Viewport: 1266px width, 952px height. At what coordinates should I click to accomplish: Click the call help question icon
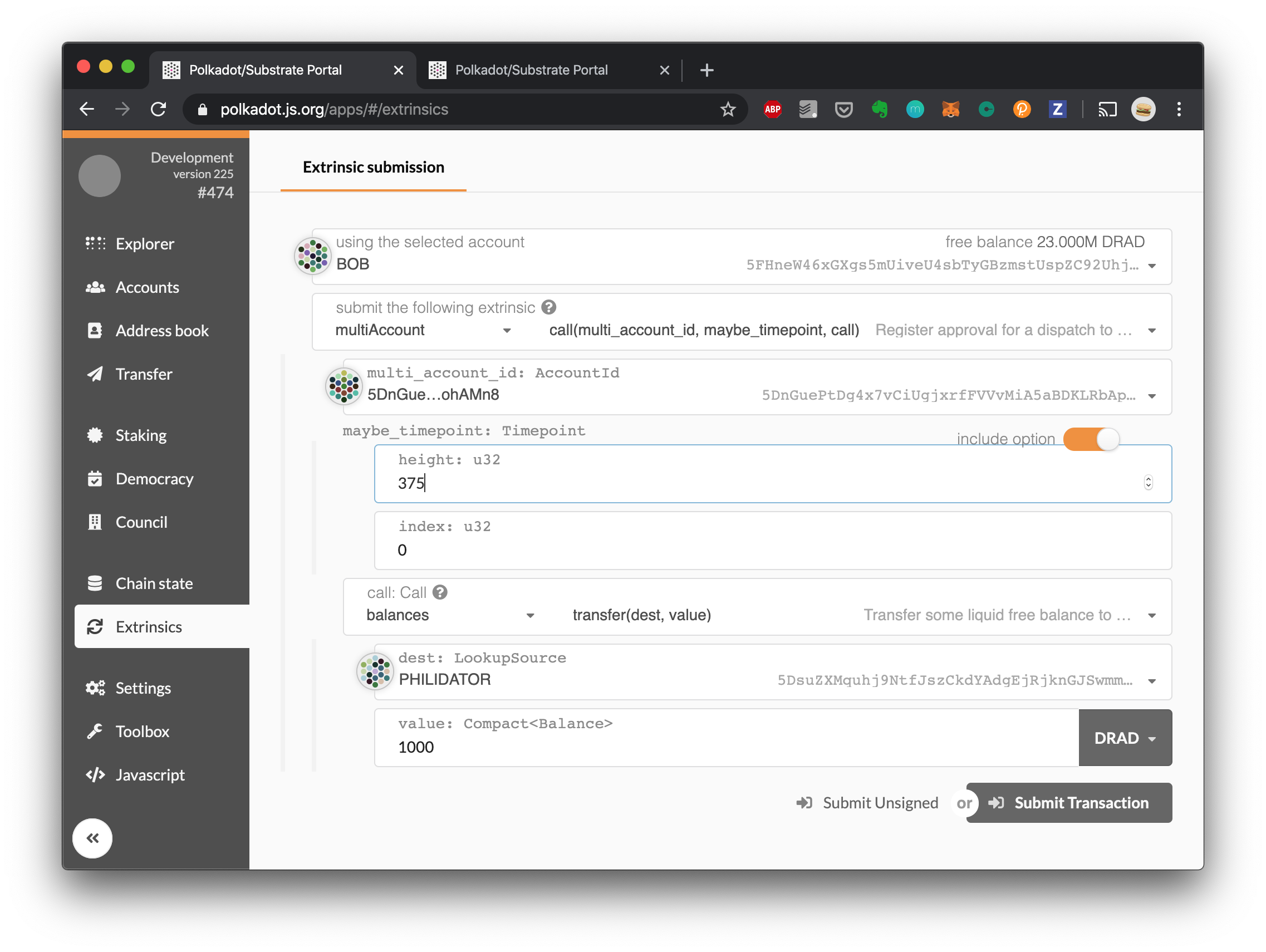pyautogui.click(x=440, y=592)
